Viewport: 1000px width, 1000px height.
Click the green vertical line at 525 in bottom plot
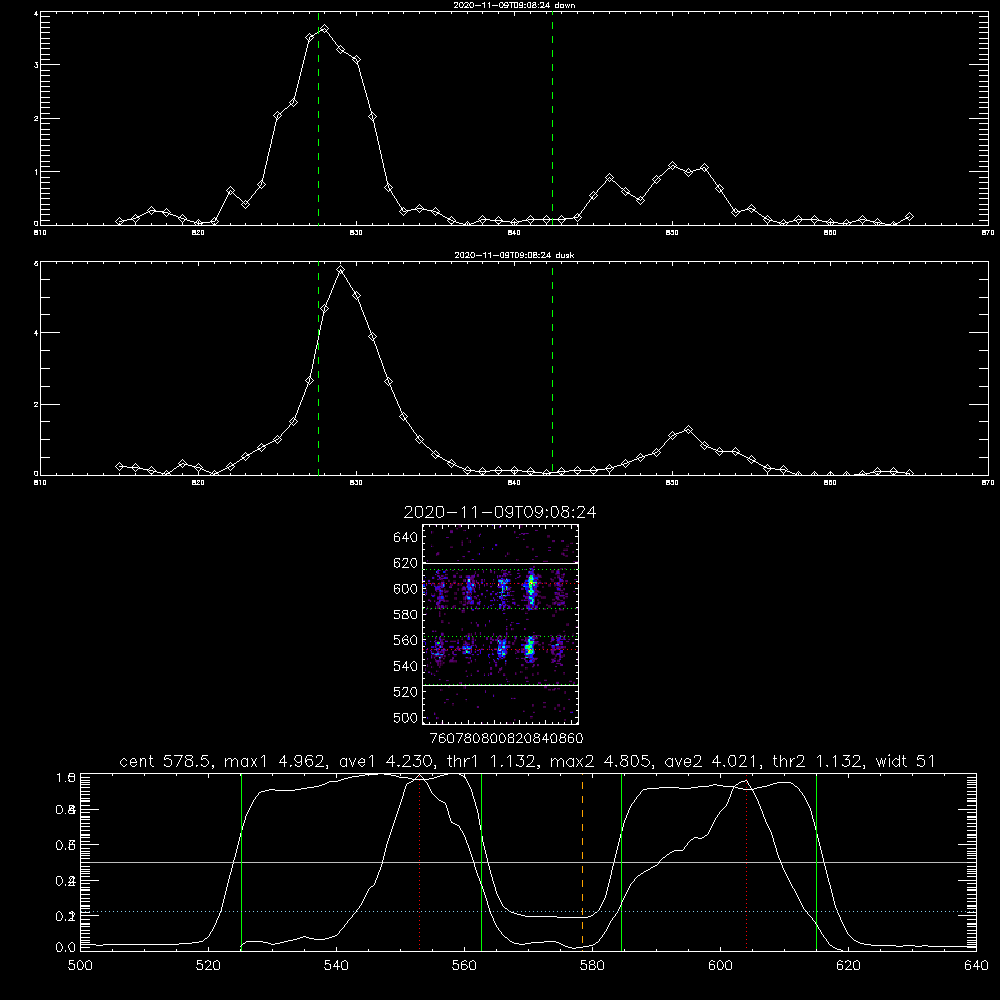(x=241, y=860)
